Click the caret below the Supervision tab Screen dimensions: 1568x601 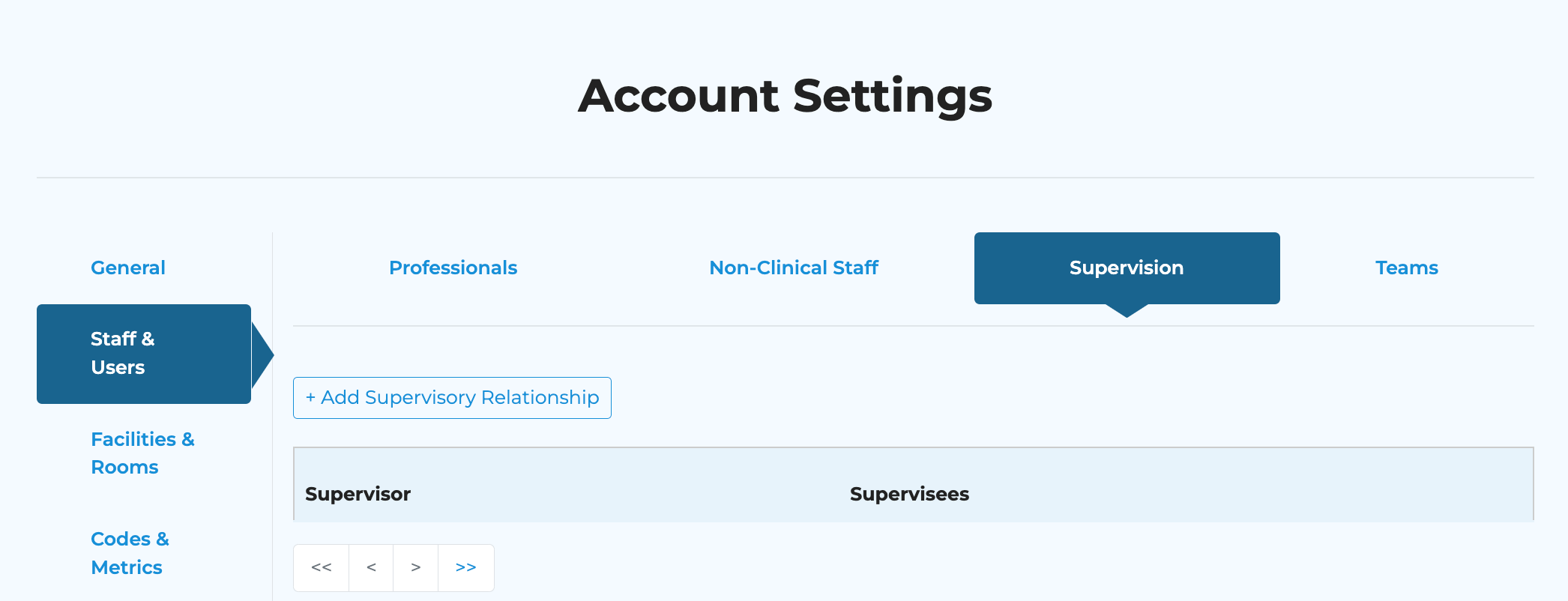tap(1127, 310)
